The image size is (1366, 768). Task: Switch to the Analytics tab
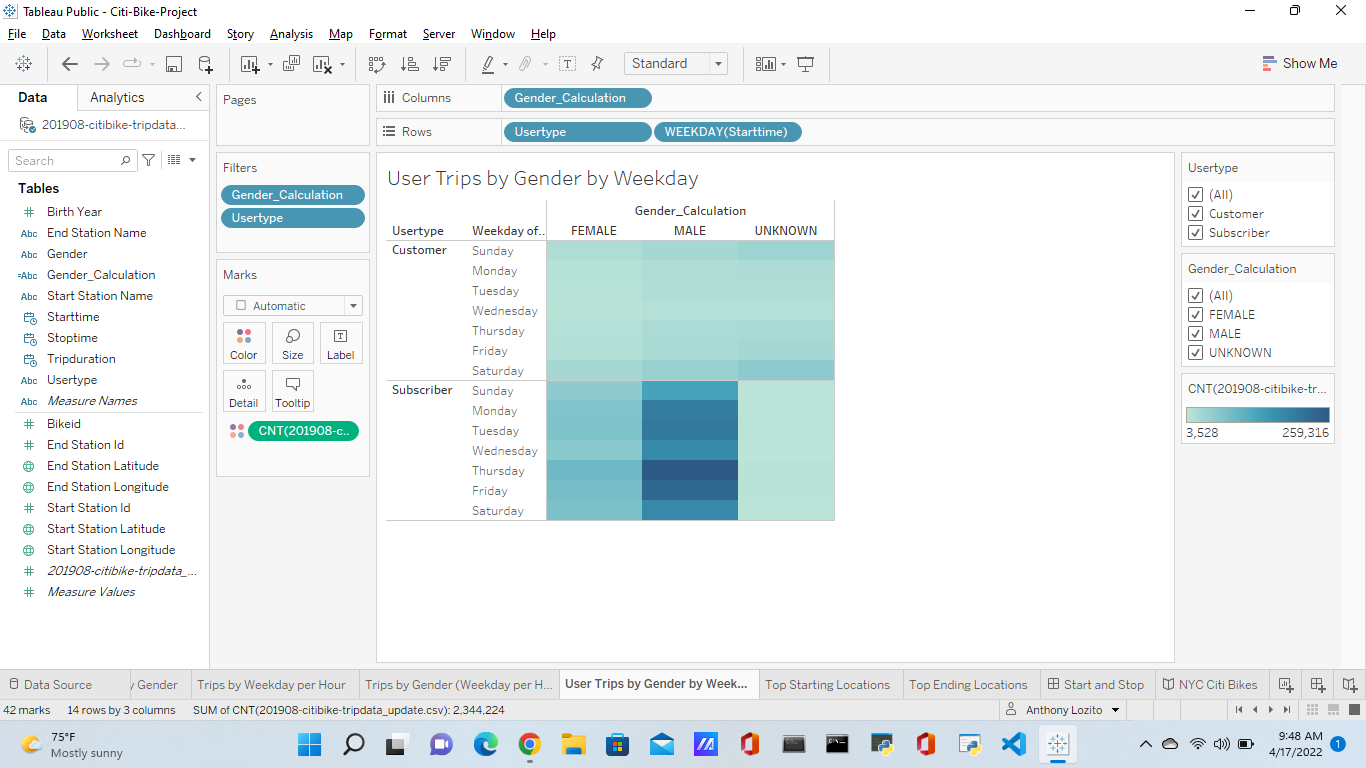click(x=117, y=97)
